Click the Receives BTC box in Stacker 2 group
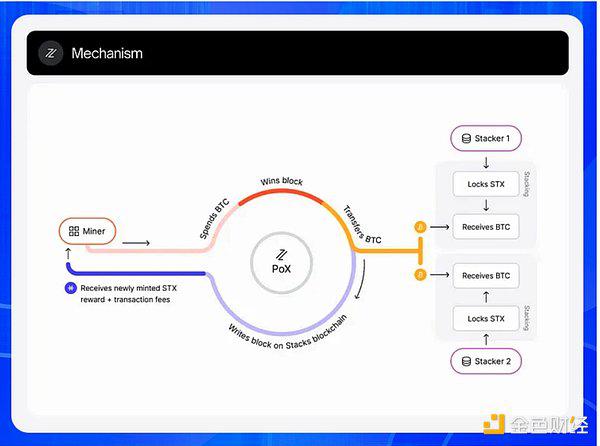 coord(486,275)
